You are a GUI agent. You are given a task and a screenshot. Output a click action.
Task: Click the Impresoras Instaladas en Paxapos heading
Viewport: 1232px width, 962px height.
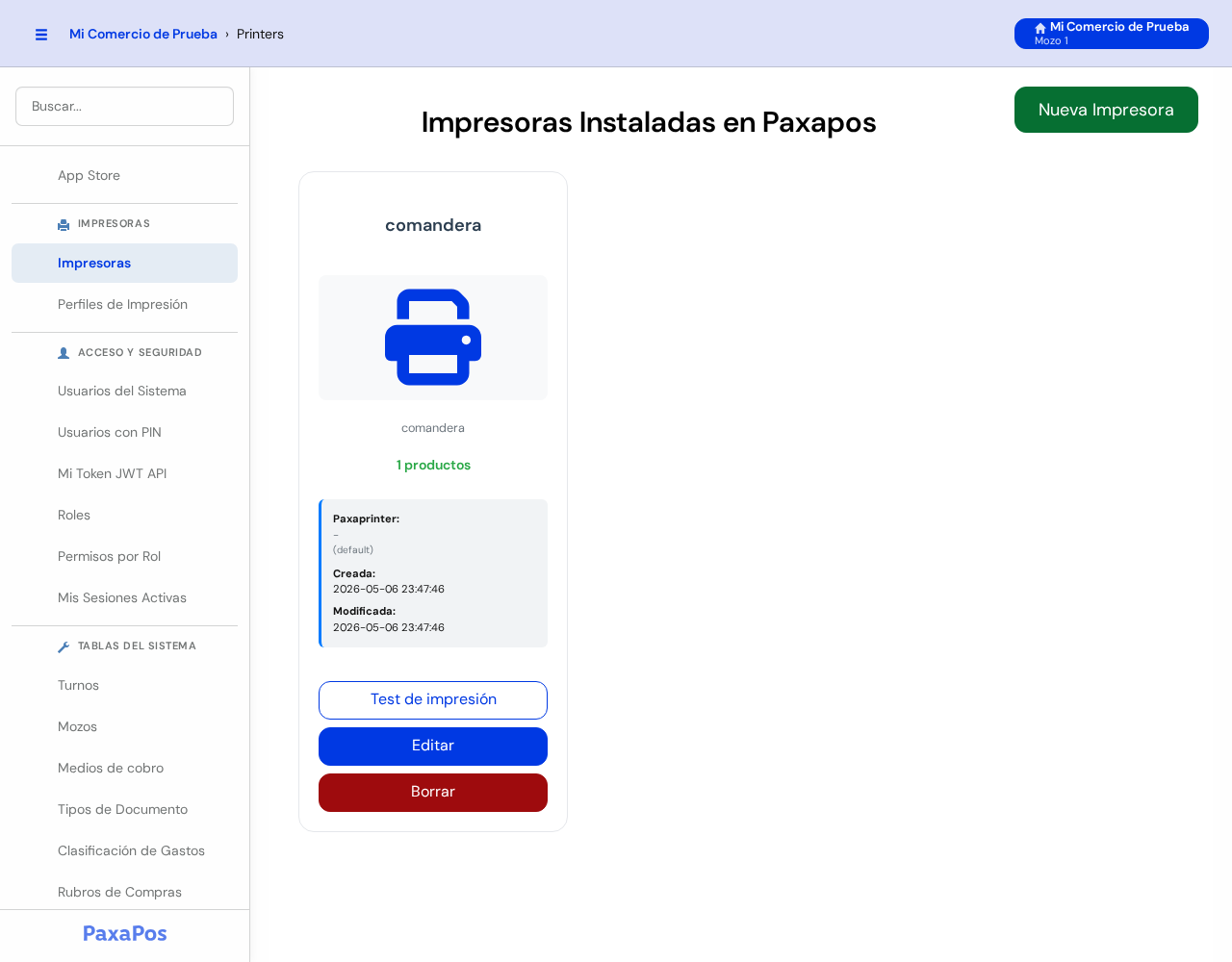(x=649, y=122)
